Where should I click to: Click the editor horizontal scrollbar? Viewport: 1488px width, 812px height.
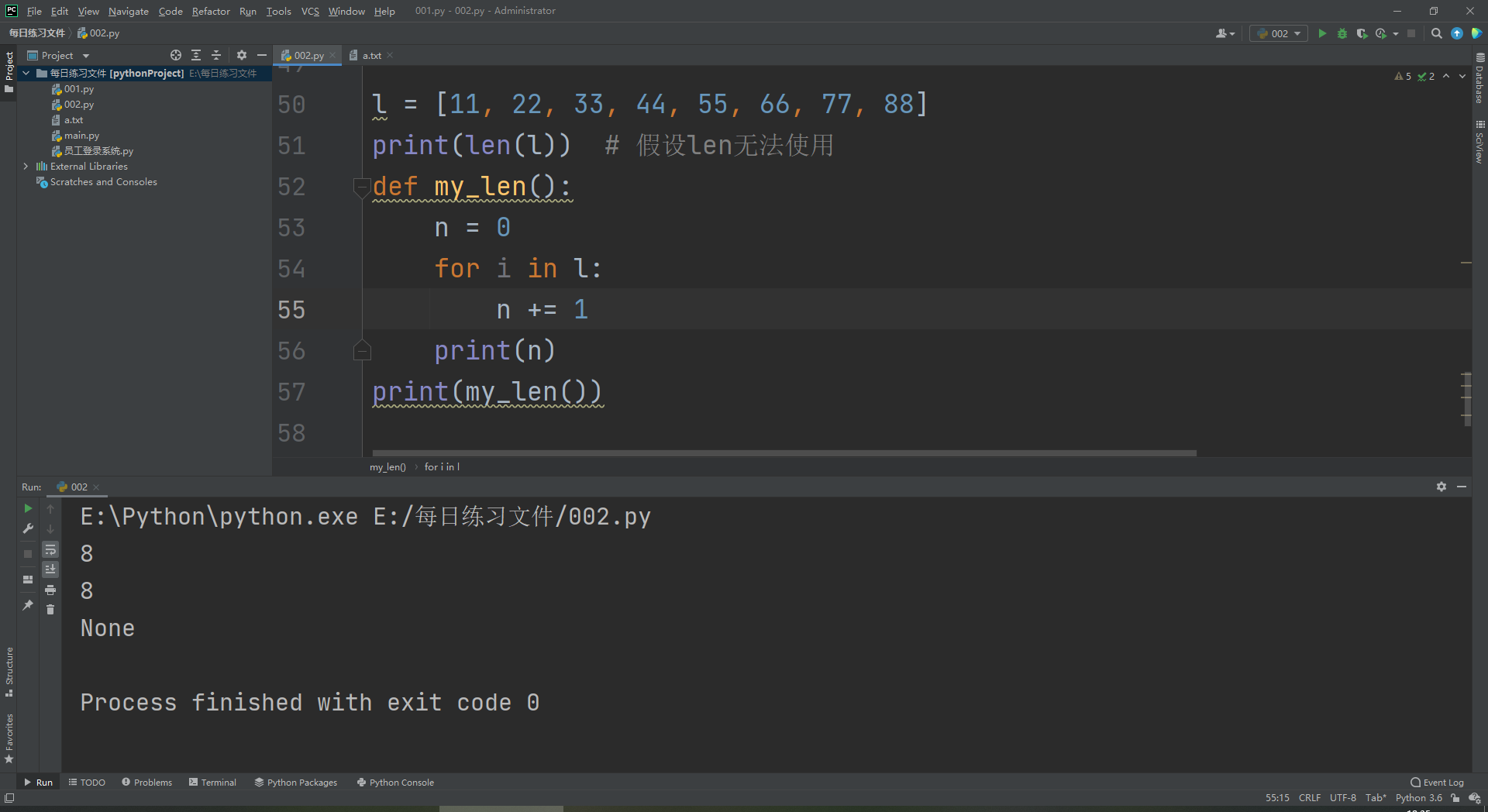(784, 453)
